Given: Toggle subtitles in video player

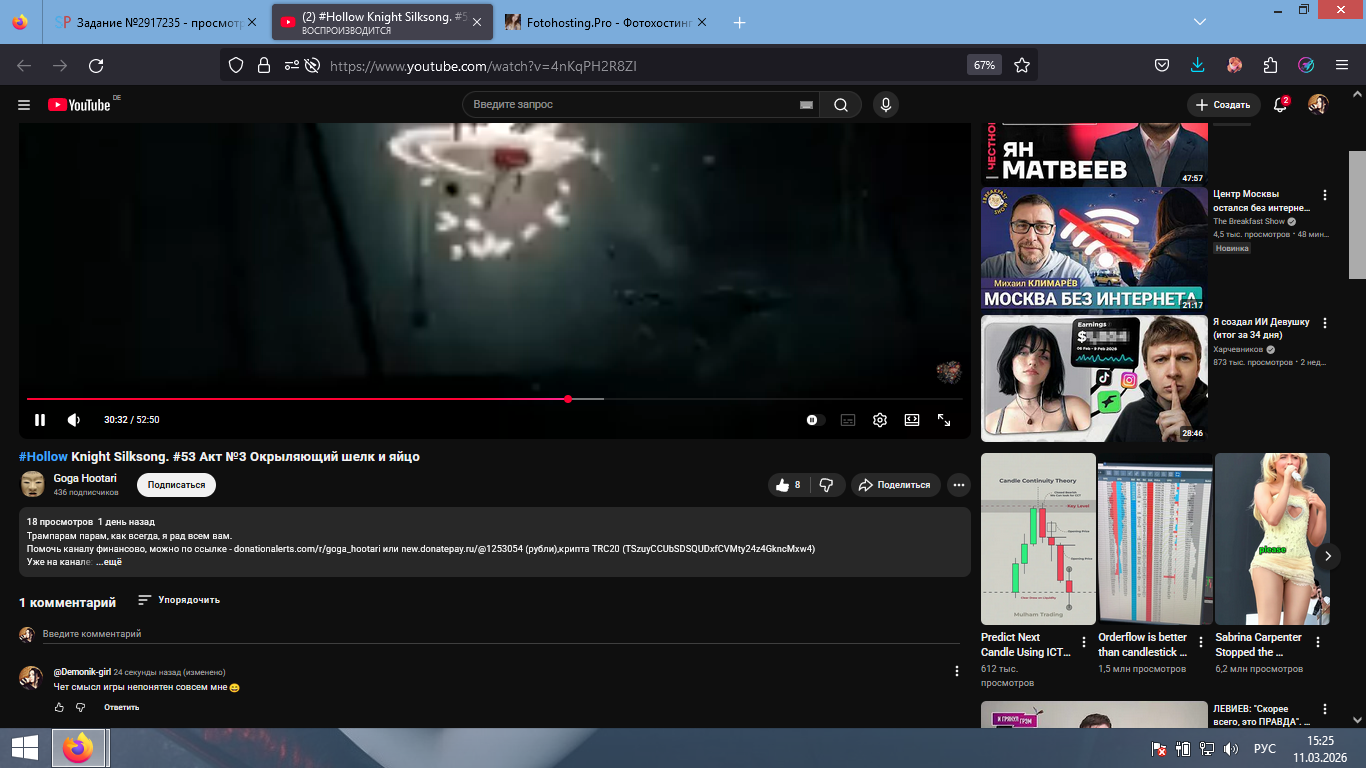Looking at the screenshot, I should [x=848, y=420].
